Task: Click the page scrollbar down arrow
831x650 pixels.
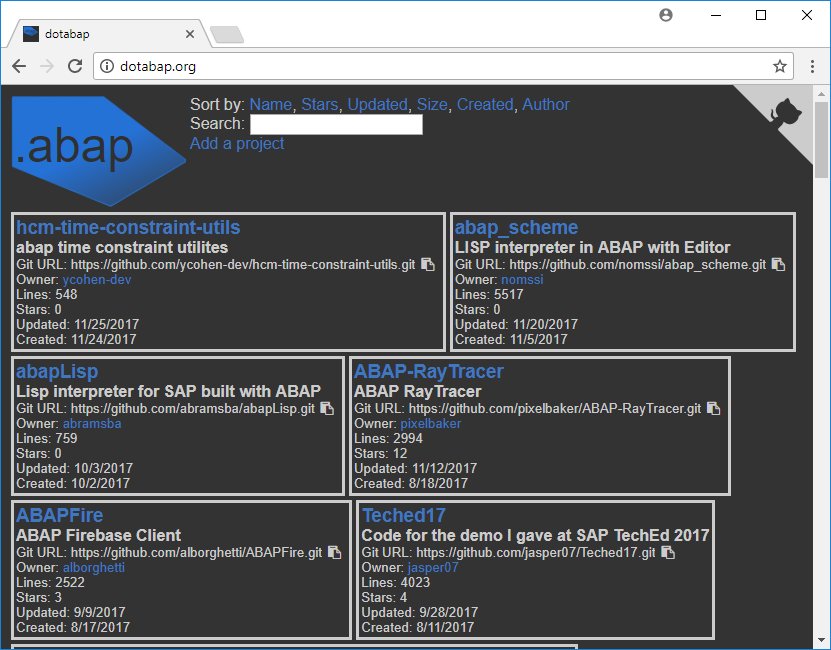Action: [x=821, y=640]
